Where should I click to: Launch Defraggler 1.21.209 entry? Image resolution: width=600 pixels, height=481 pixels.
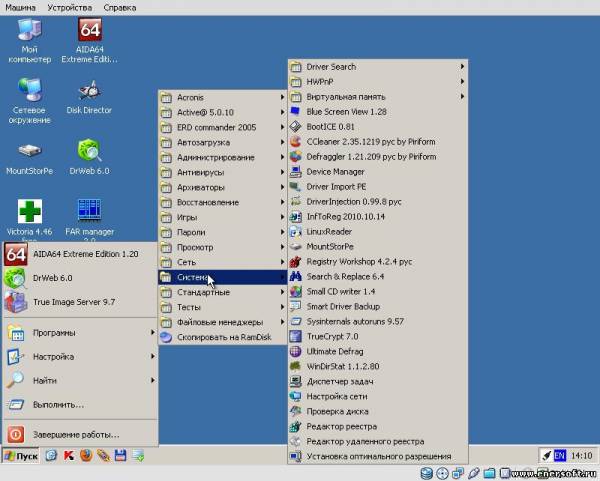[x=378, y=157]
